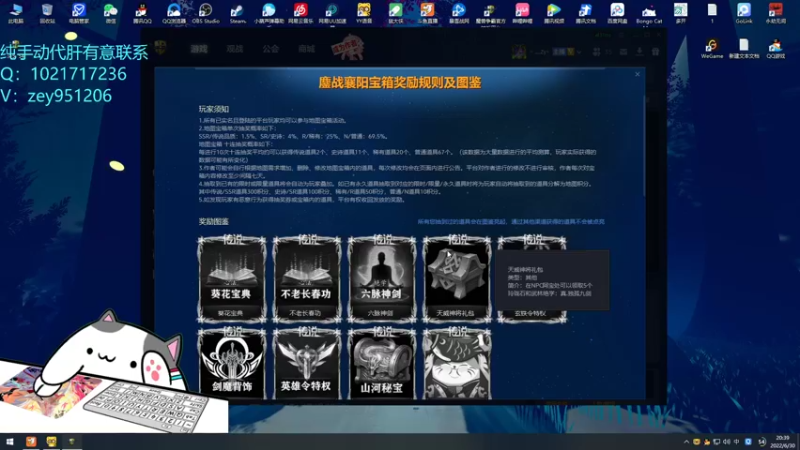Select the 天威神将礼包 chest card
Image resolution: width=800 pixels, height=450 pixels.
click(457, 279)
